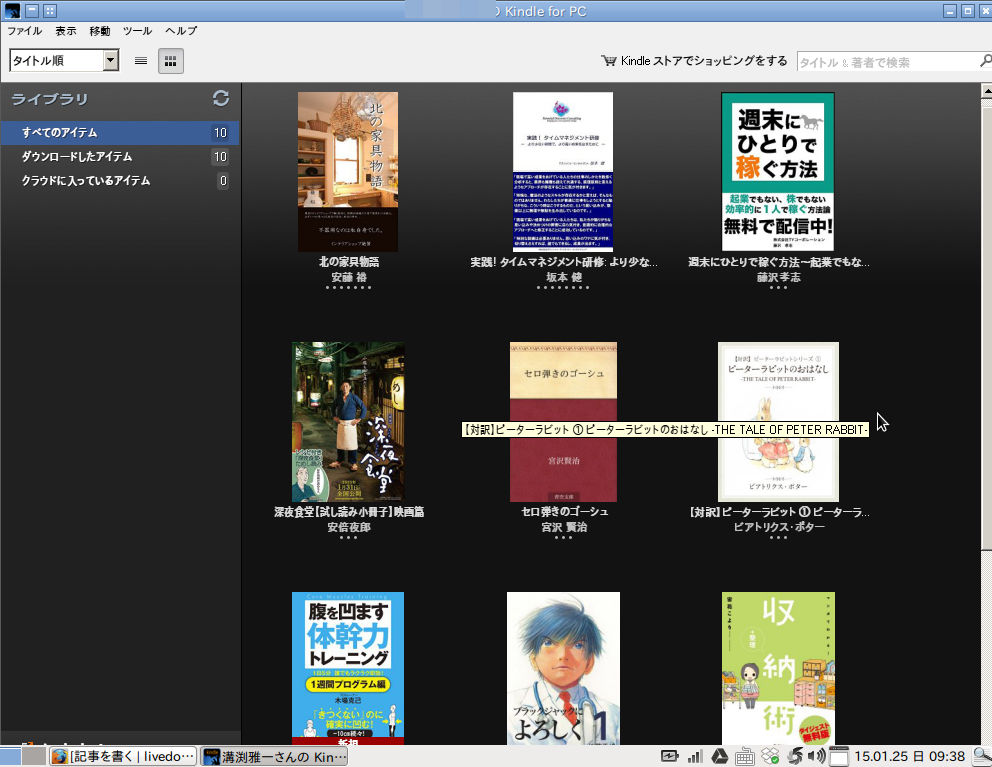Click the desktop pager at taskbar left
992x767 pixels.
click(x=23, y=756)
